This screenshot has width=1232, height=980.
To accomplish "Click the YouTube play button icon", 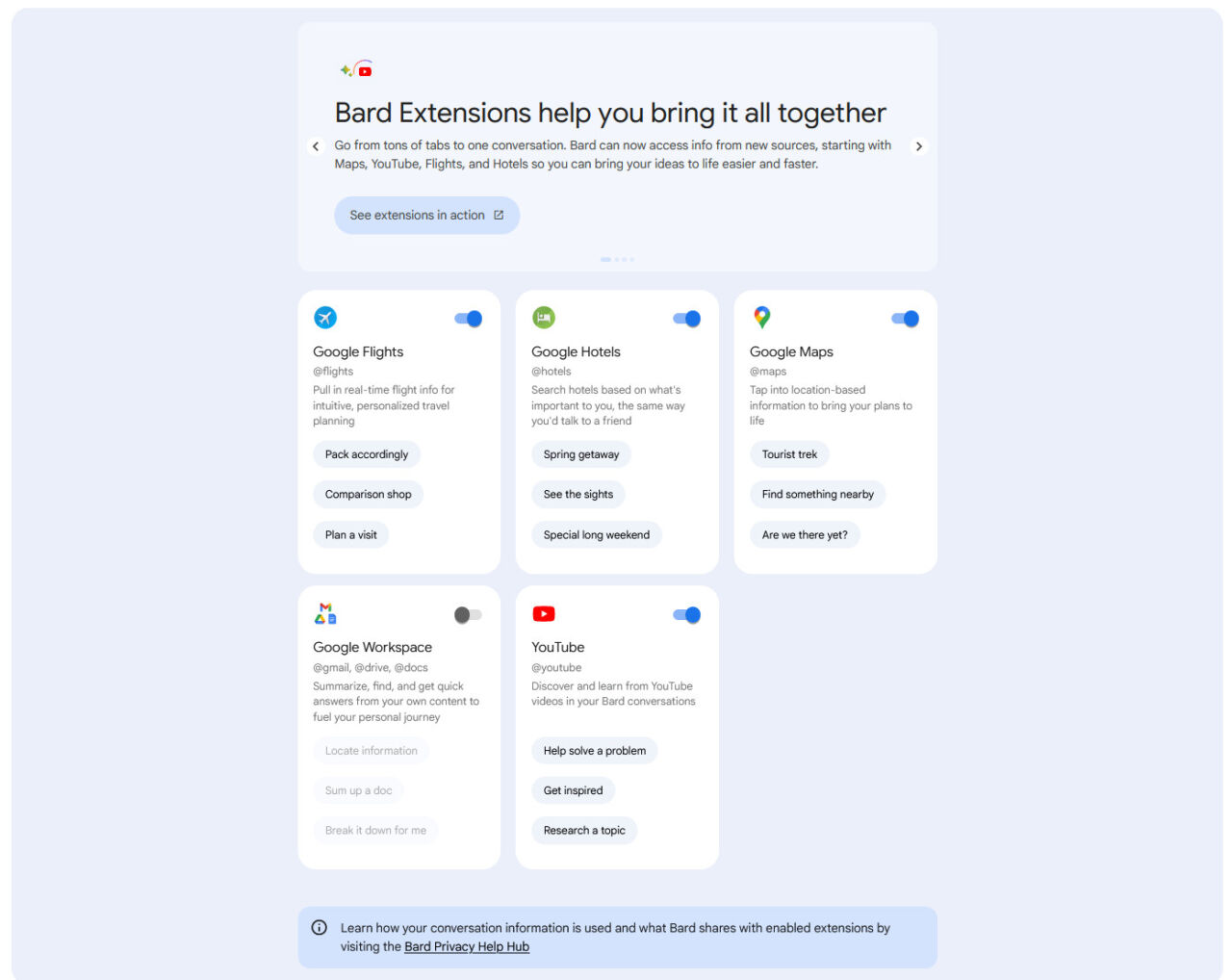I will point(544,613).
